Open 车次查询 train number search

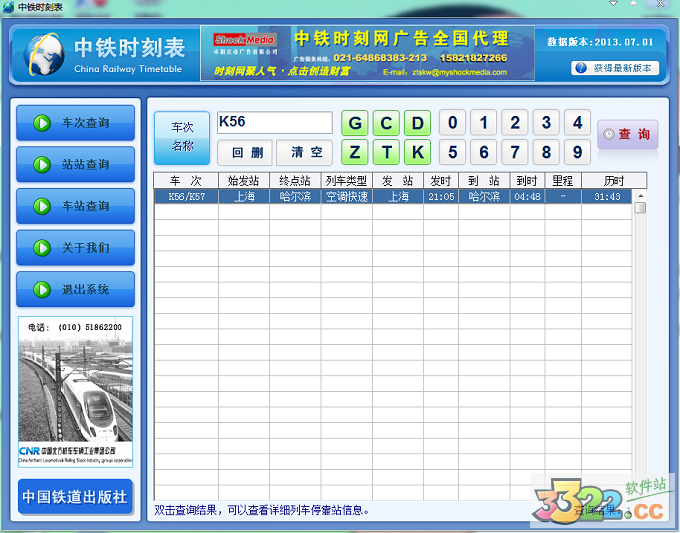[75, 123]
